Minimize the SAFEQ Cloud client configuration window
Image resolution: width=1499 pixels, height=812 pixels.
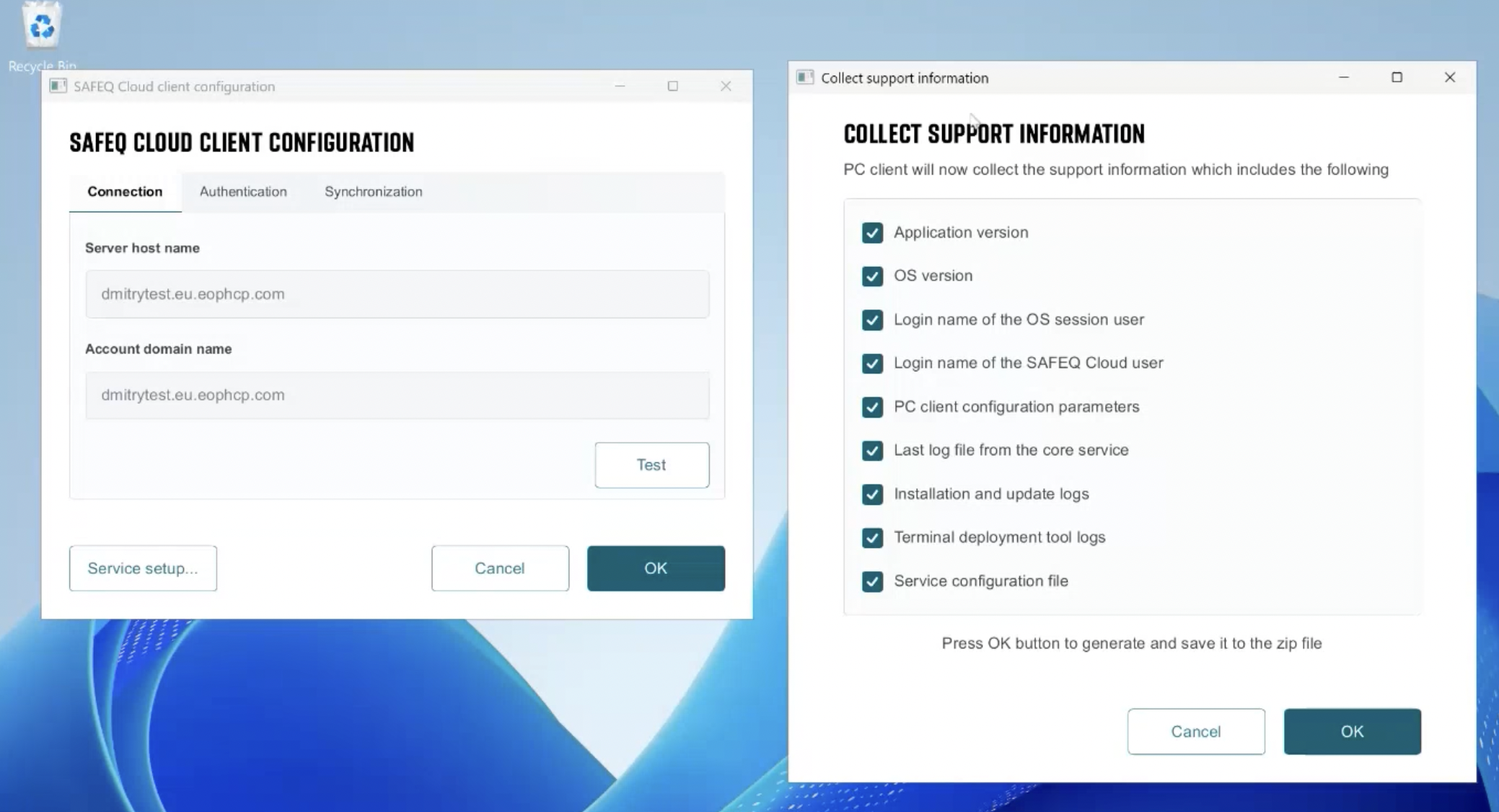pyautogui.click(x=620, y=87)
